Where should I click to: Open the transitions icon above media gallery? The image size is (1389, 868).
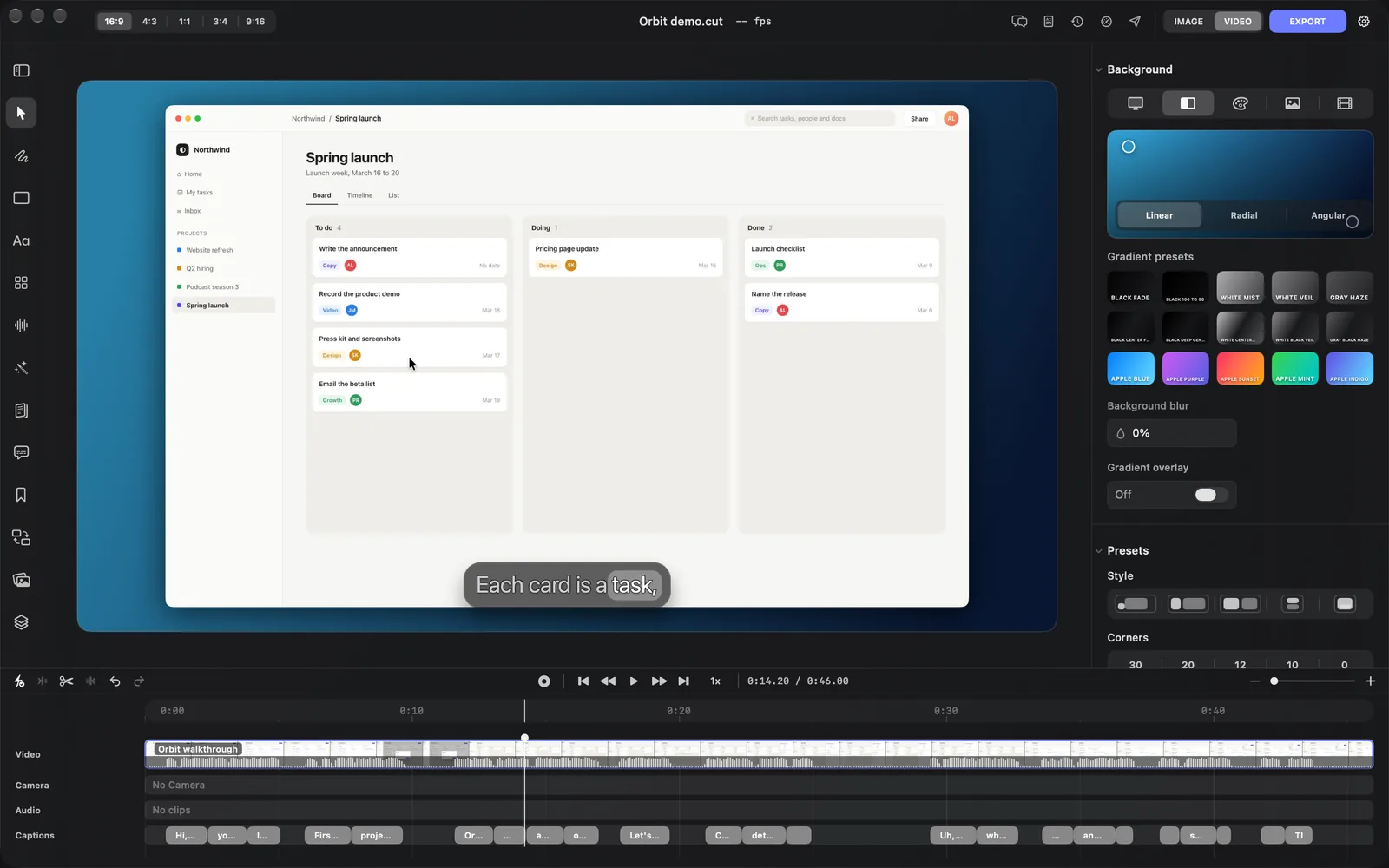[x=22, y=537]
